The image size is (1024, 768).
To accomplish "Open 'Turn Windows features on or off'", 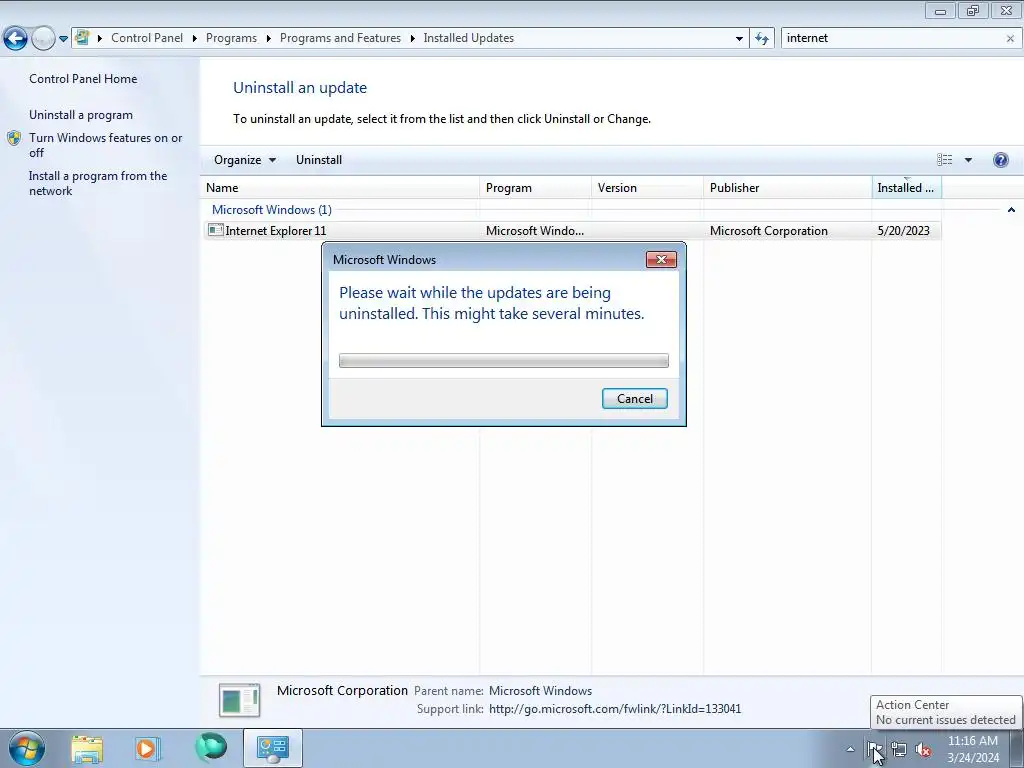I will (x=106, y=145).
